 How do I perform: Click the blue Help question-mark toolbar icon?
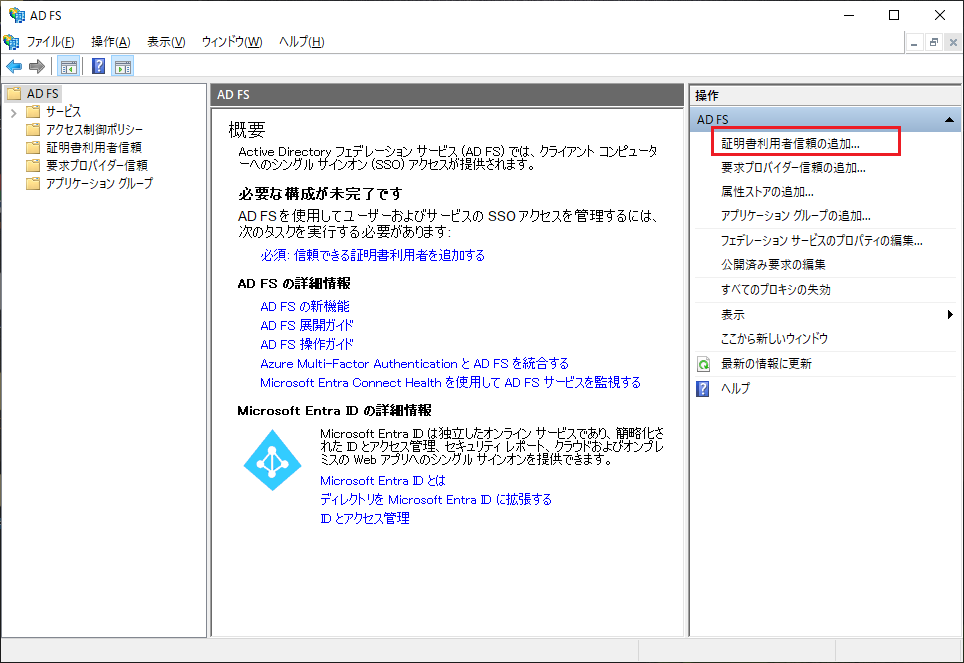point(98,66)
